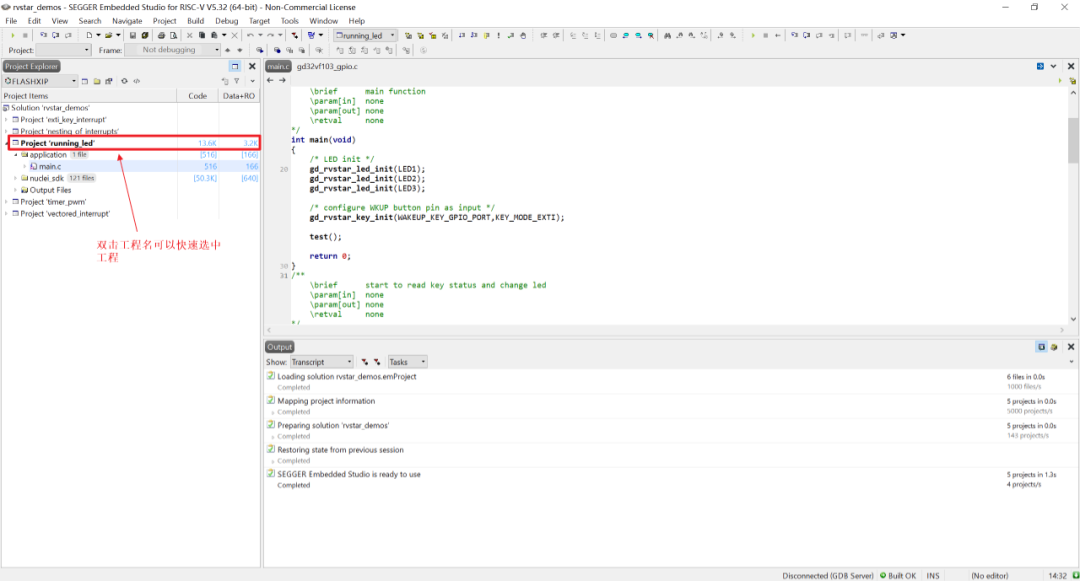
Task: Click the Print icon
Action: [x=161, y=35]
